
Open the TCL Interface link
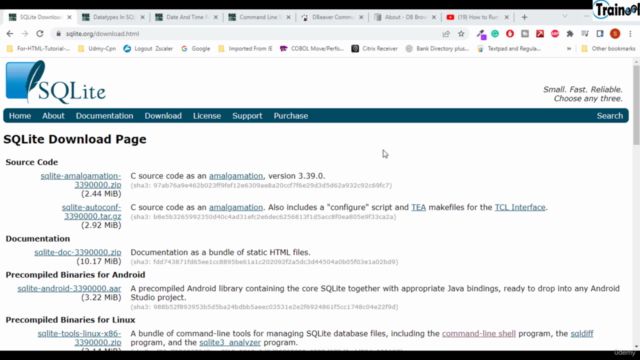(x=520, y=207)
